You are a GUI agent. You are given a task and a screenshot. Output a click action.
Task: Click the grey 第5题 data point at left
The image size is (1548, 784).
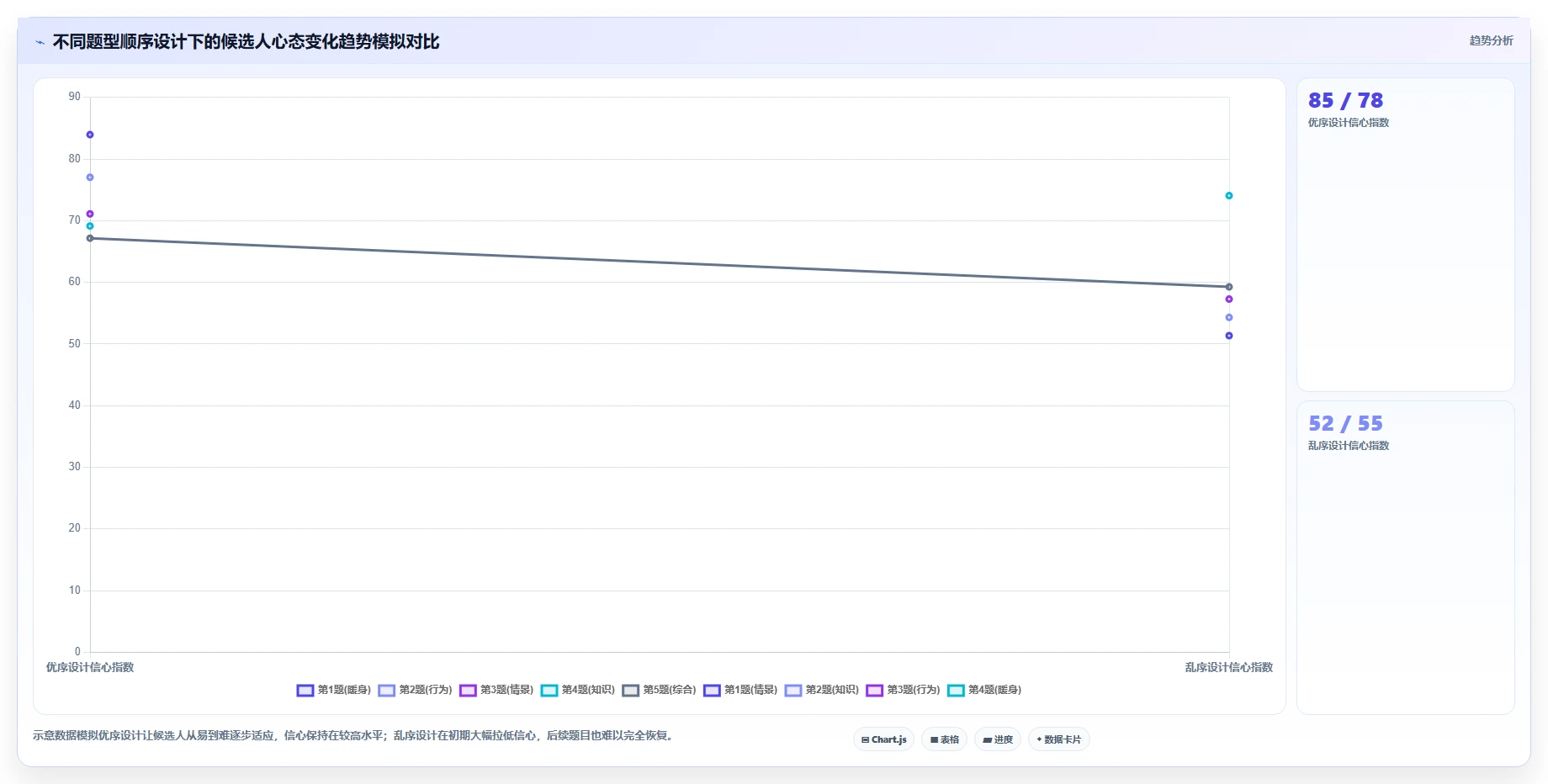[x=90, y=238]
